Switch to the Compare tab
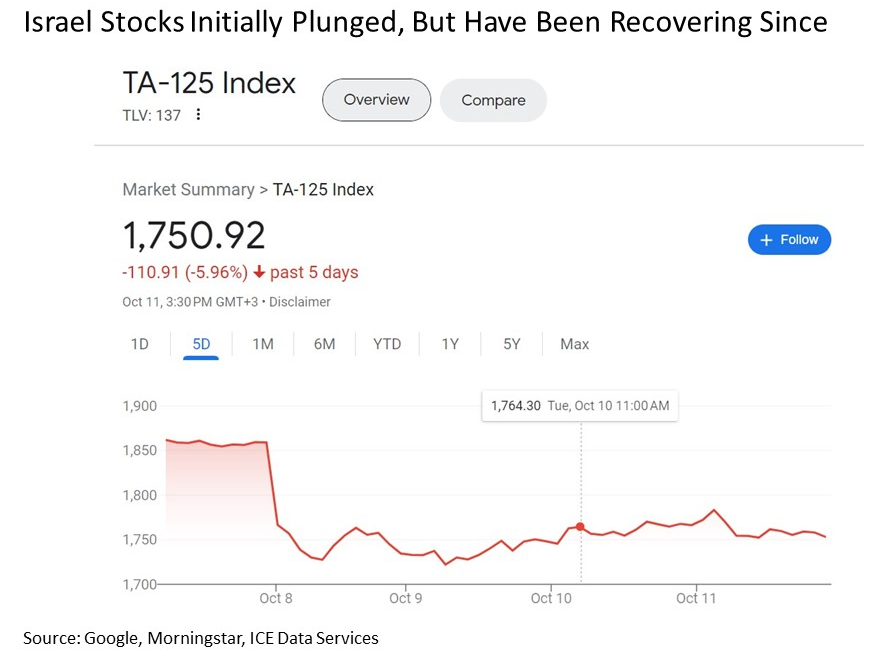This screenshot has width=896, height=657. tap(493, 101)
